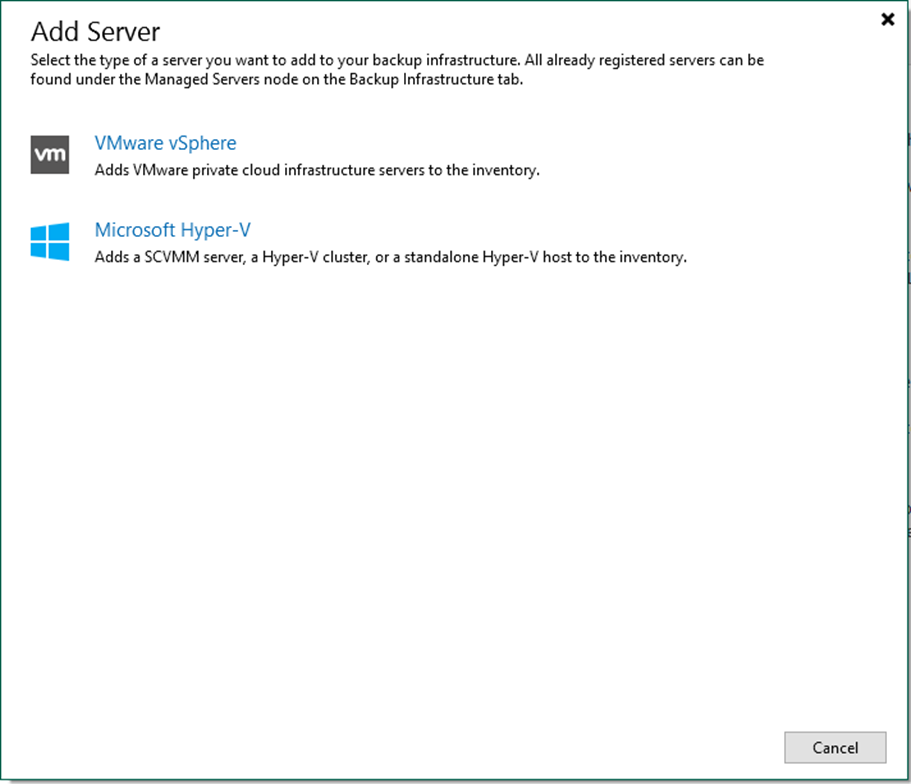Close the Add Server dialog with X
Screen dimensions: 911x784
pos(888,20)
